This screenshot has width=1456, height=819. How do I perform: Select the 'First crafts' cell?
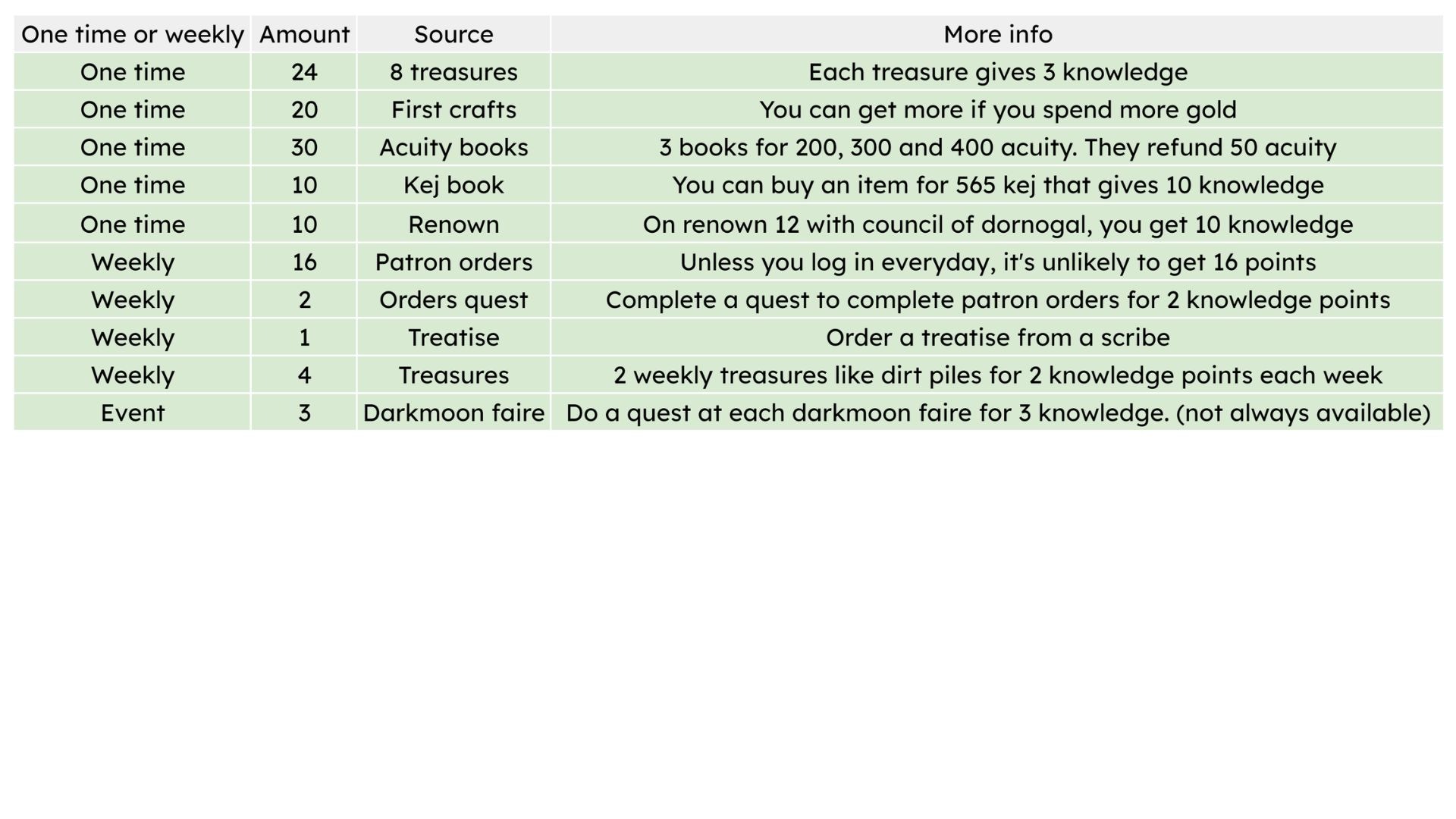pyautogui.click(x=453, y=109)
